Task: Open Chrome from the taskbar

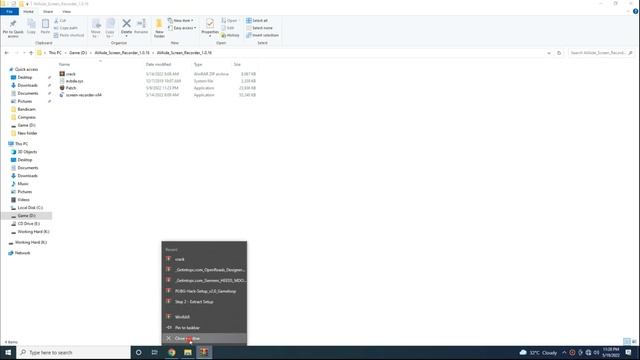Action: click(172, 352)
